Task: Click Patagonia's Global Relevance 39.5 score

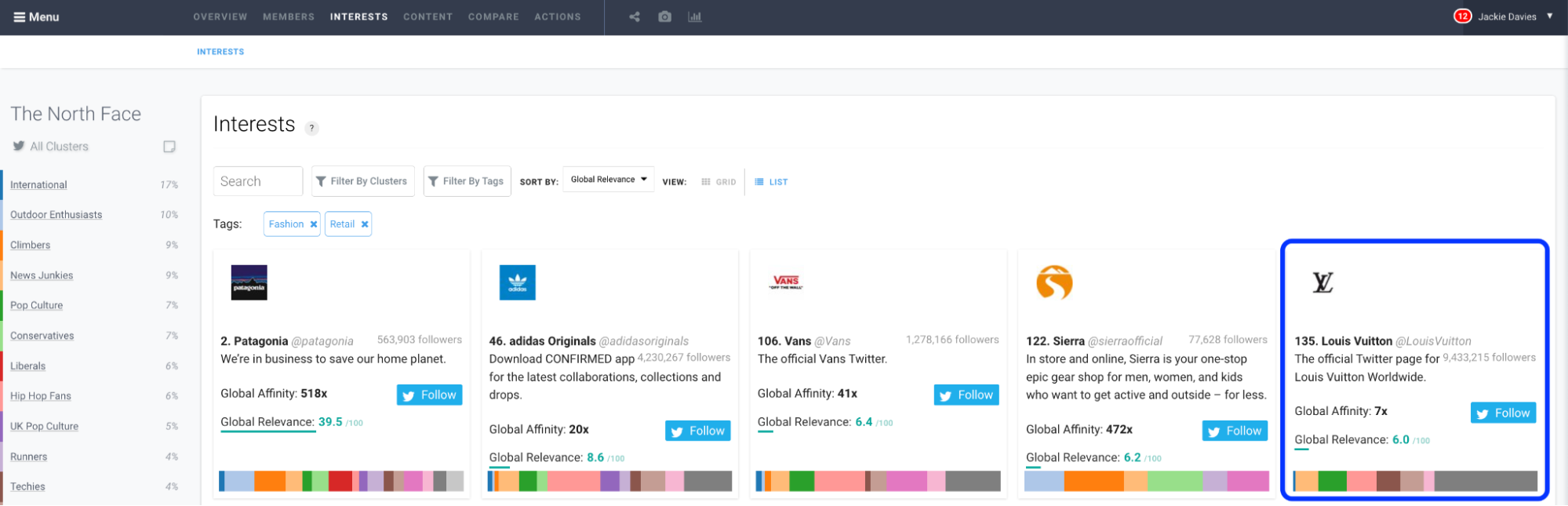Action: coord(330,422)
